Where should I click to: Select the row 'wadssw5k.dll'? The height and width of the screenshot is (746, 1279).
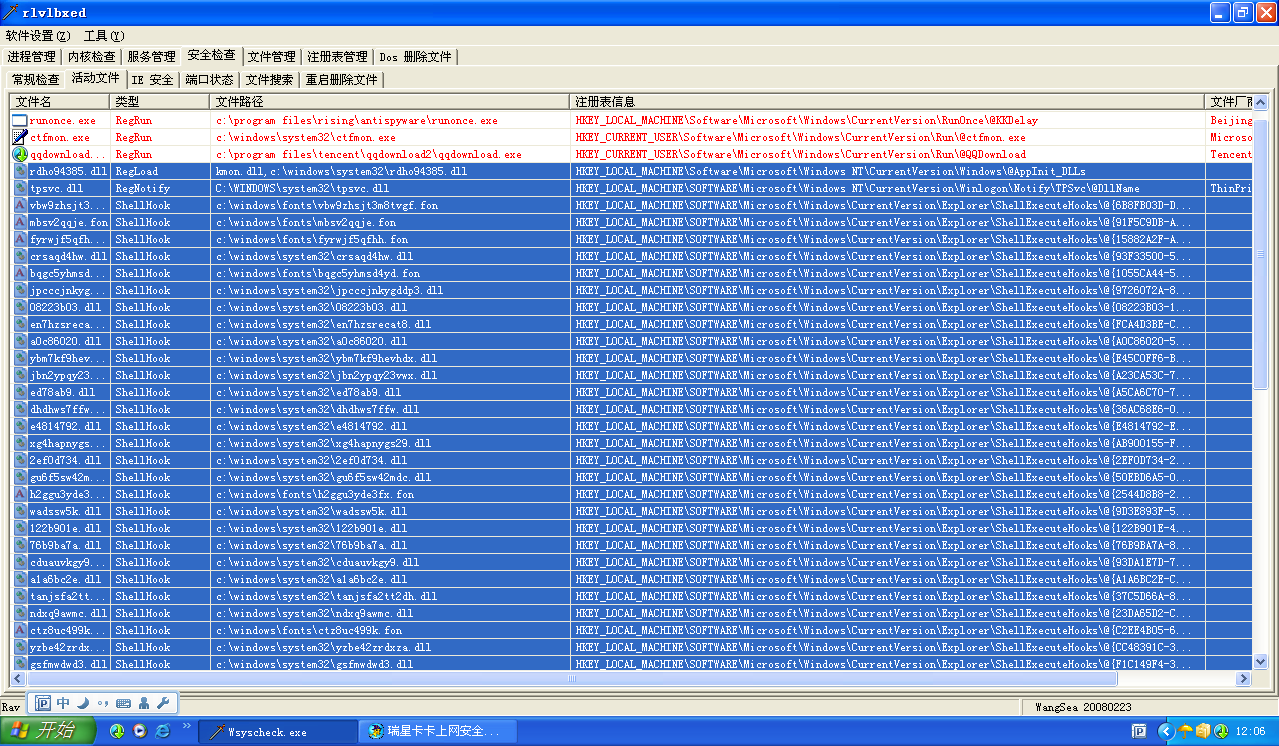coord(631,511)
